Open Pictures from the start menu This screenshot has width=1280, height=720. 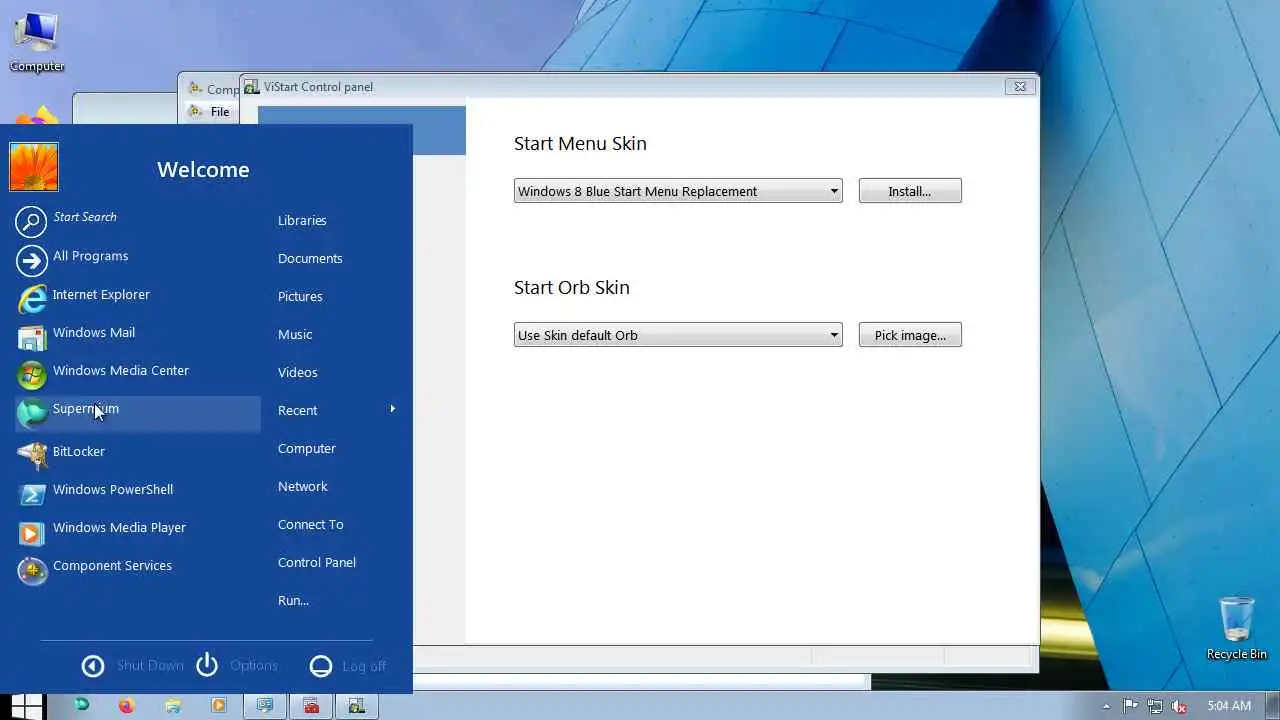pos(300,296)
